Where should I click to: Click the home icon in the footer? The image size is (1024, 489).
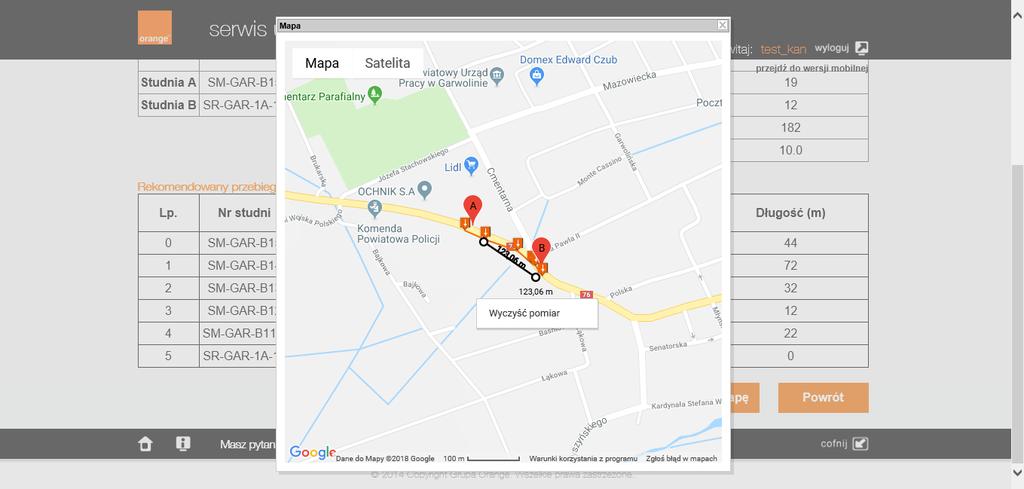pyautogui.click(x=145, y=444)
